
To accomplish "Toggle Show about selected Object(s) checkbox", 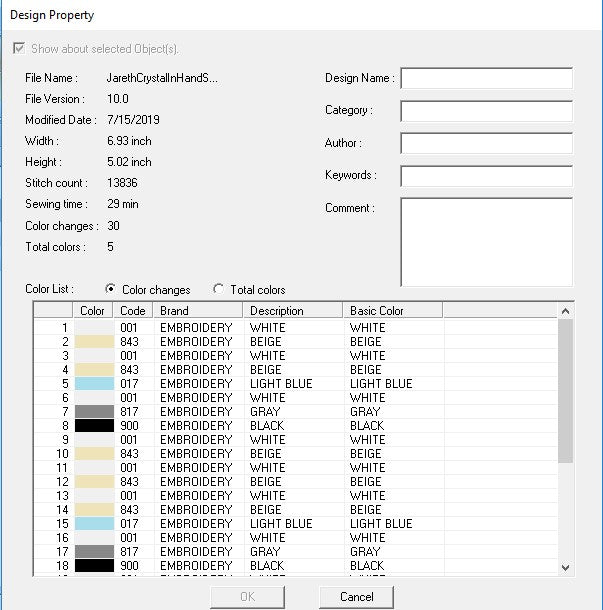I will click(x=19, y=49).
